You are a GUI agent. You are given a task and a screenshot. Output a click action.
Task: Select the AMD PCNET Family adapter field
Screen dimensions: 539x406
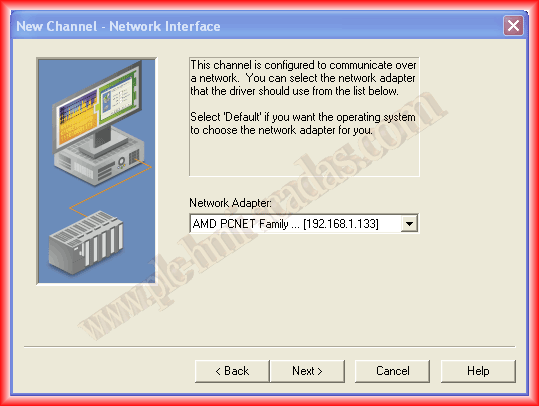coord(304,224)
